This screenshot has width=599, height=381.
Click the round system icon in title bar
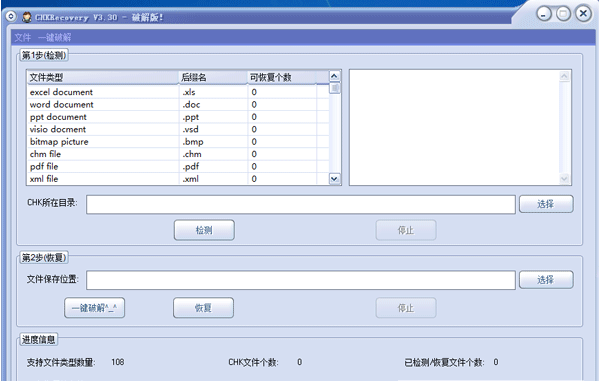pyautogui.click(x=11, y=16)
